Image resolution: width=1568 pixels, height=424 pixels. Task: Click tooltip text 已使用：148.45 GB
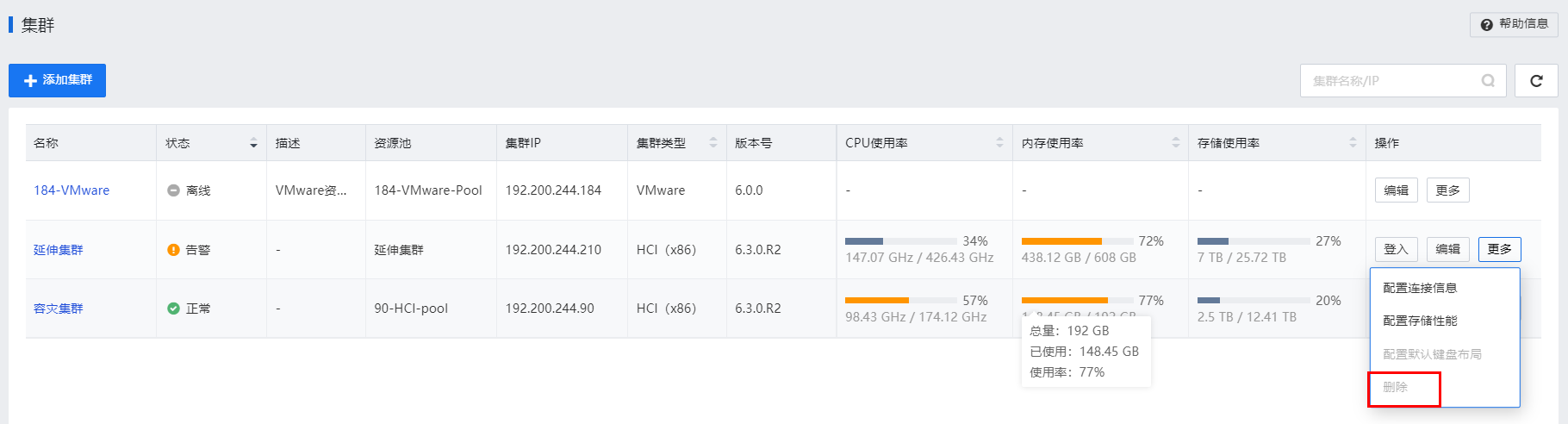(1085, 352)
